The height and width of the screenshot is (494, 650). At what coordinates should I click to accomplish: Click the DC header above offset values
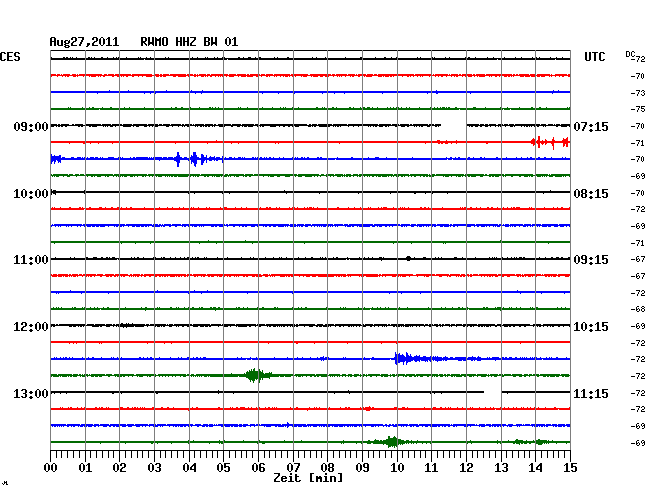coord(630,54)
